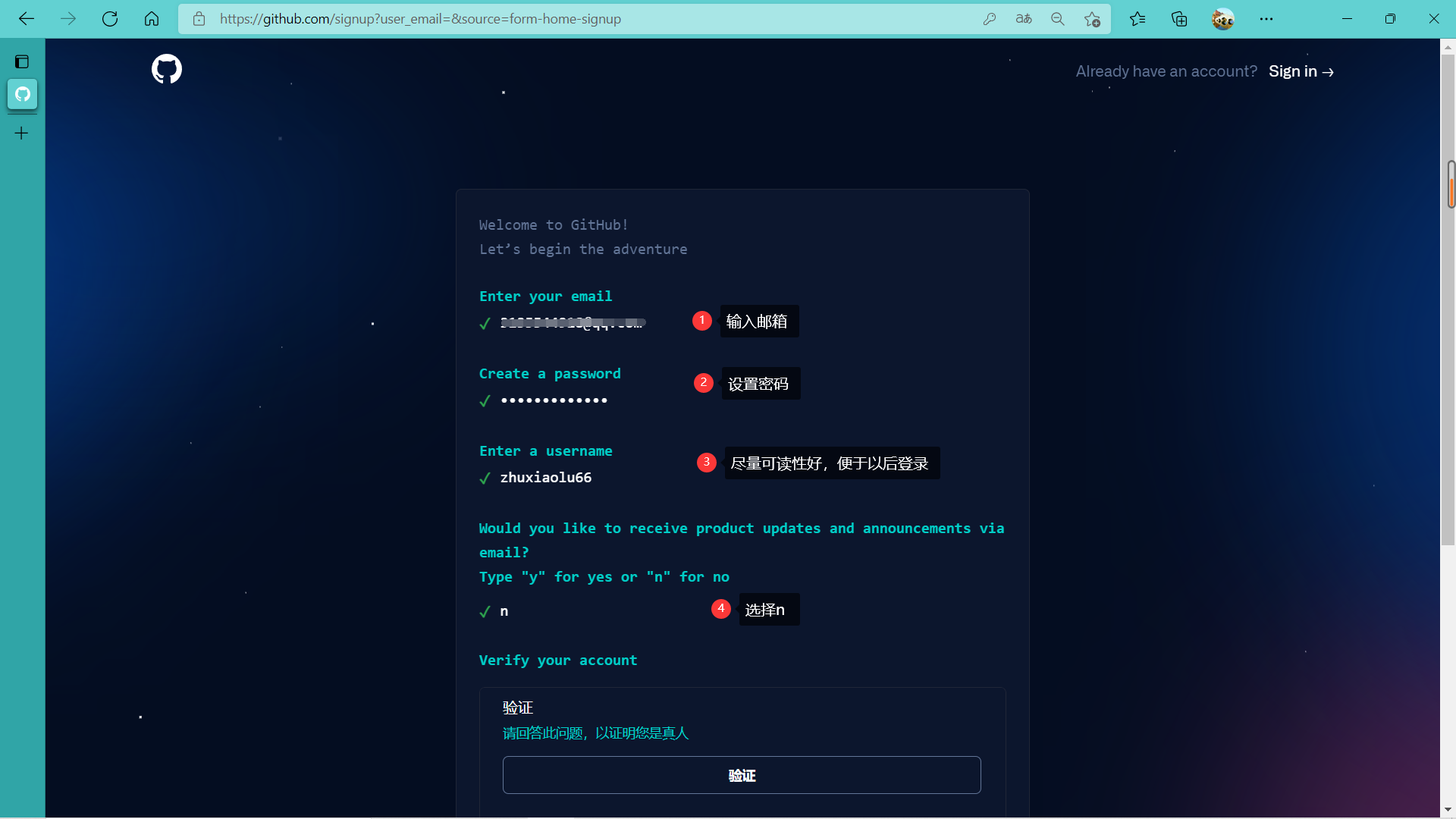Restore down the browser window
Screen dimensions: 1456x819
coord(1390,19)
